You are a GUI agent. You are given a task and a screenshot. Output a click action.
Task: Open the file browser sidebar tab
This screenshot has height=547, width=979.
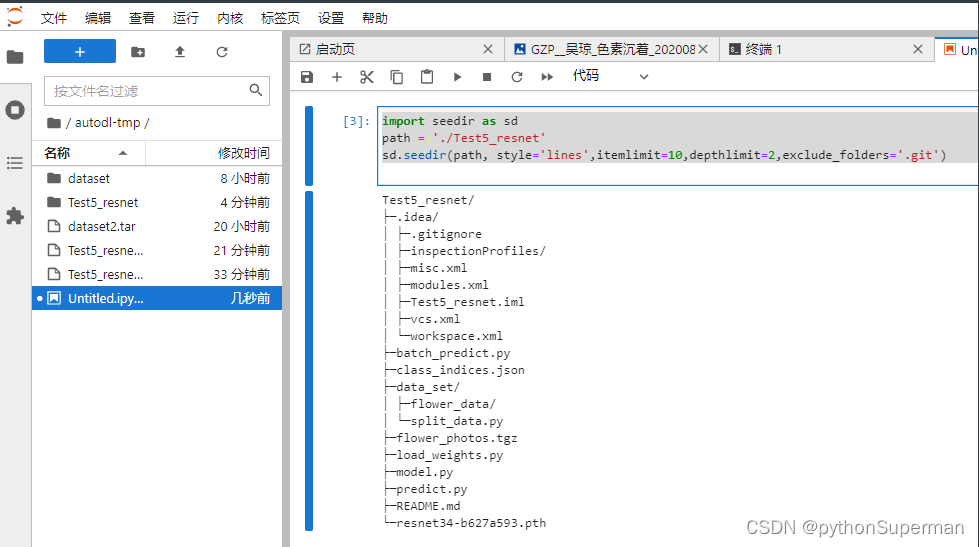[x=15, y=57]
